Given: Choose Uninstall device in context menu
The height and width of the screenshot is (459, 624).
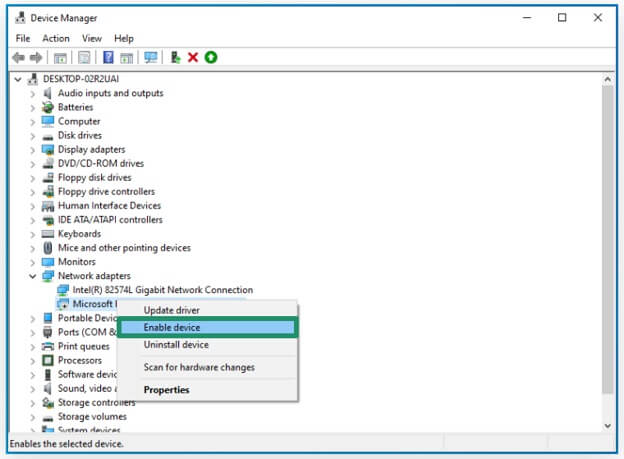Looking at the screenshot, I should [207, 345].
